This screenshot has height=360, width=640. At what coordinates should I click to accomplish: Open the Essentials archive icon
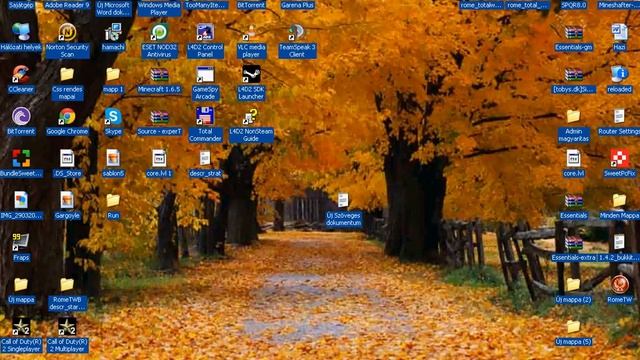coord(573,201)
